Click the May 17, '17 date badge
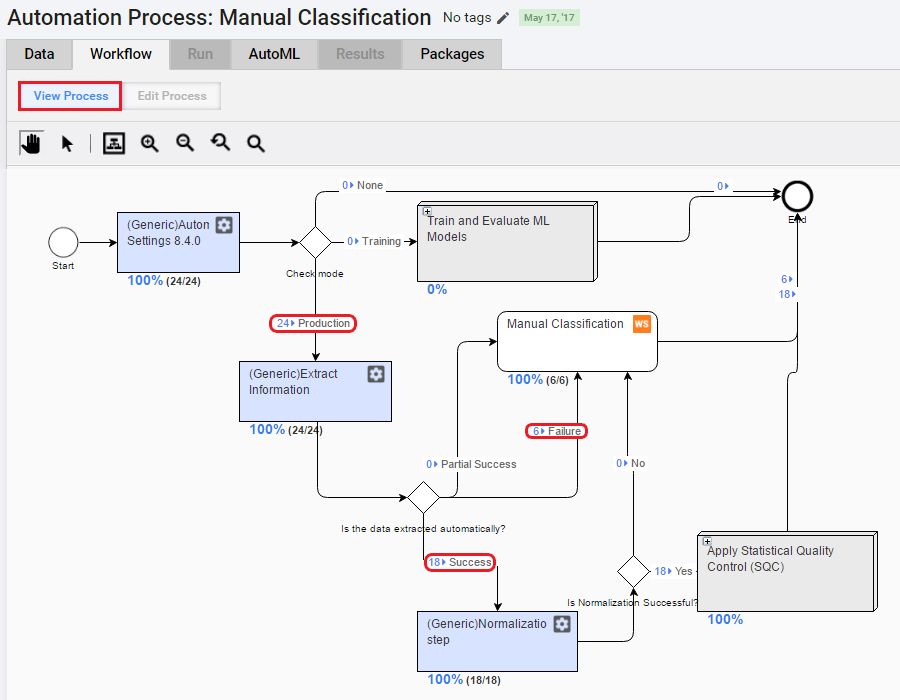The width and height of the screenshot is (900, 700). 549,18
